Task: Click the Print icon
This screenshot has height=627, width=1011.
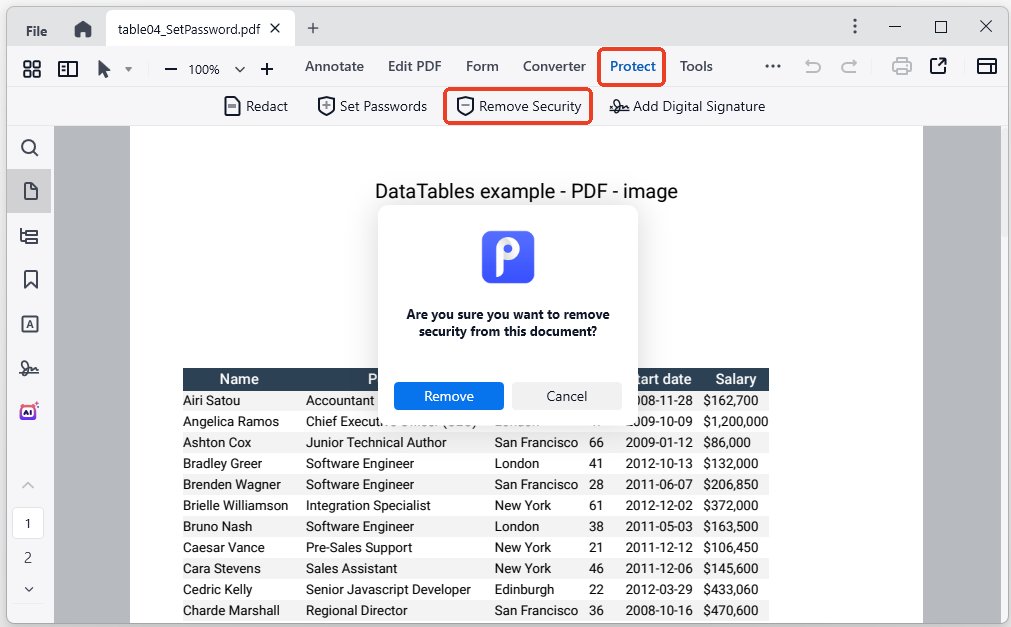Action: (901, 65)
